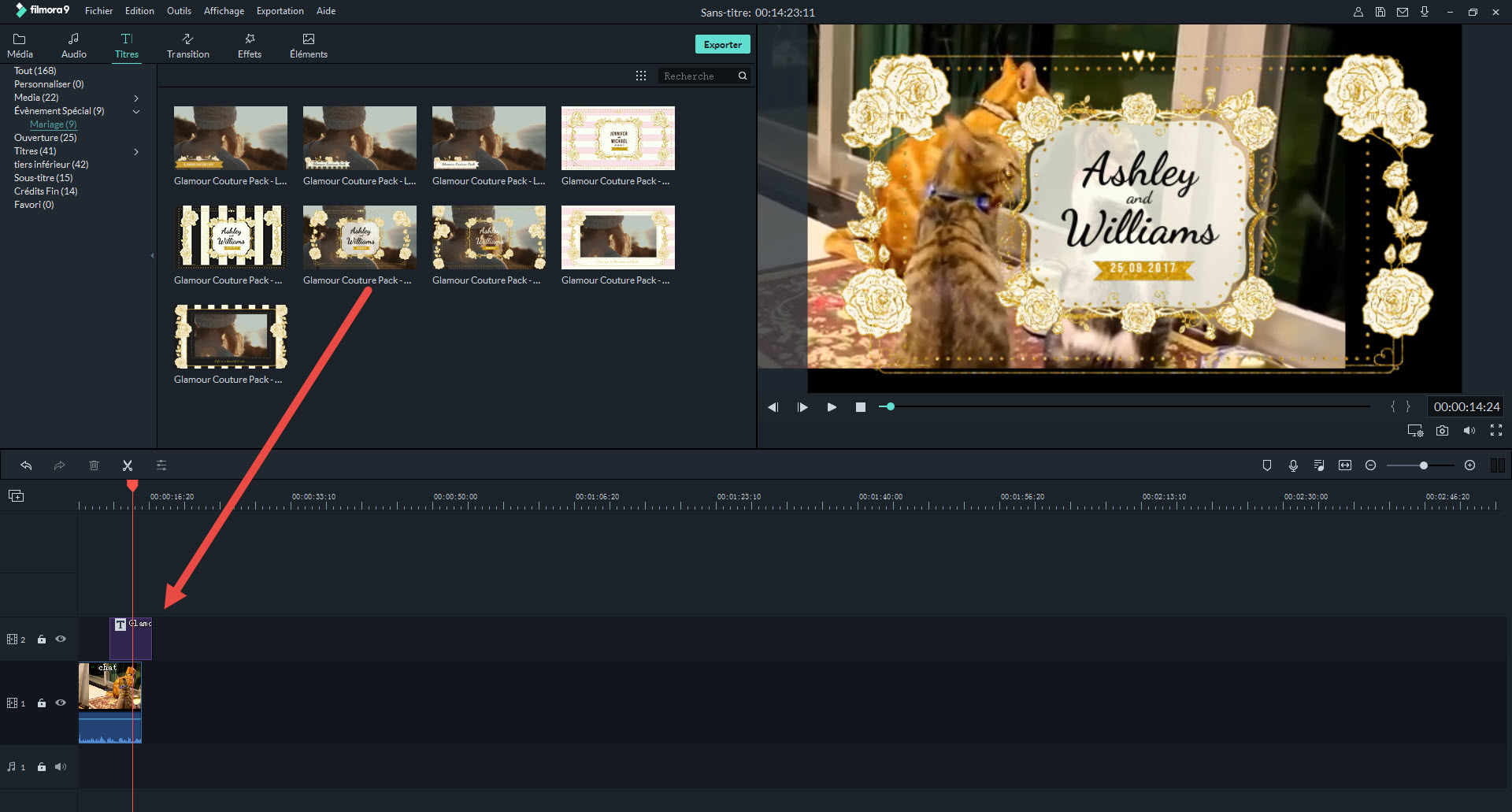This screenshot has height=812, width=1512.
Task: Click the previous frame button
Action: [773, 407]
